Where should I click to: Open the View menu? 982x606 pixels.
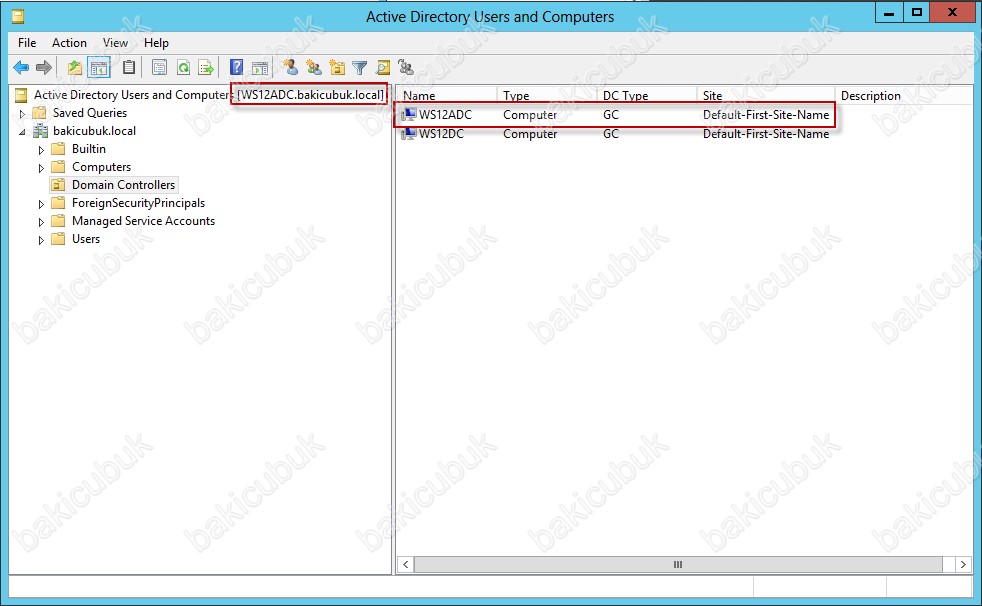(x=115, y=43)
